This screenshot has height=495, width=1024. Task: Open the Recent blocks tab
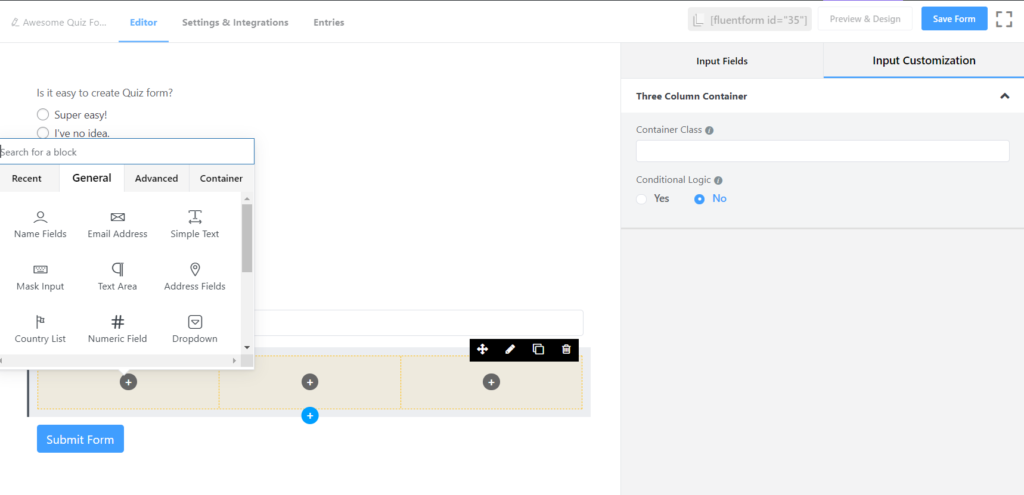[x=27, y=178]
